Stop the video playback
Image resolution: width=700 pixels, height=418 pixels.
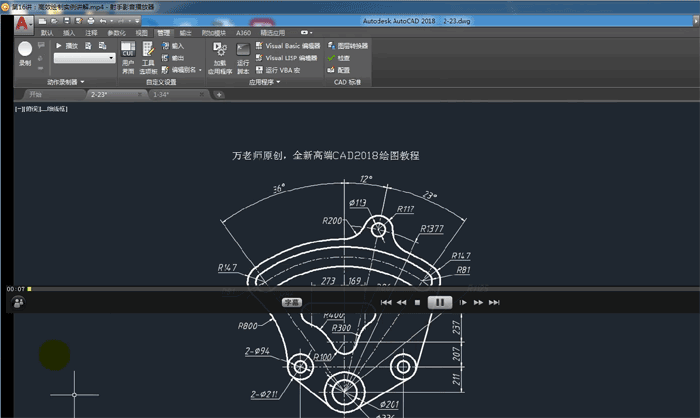(417, 302)
